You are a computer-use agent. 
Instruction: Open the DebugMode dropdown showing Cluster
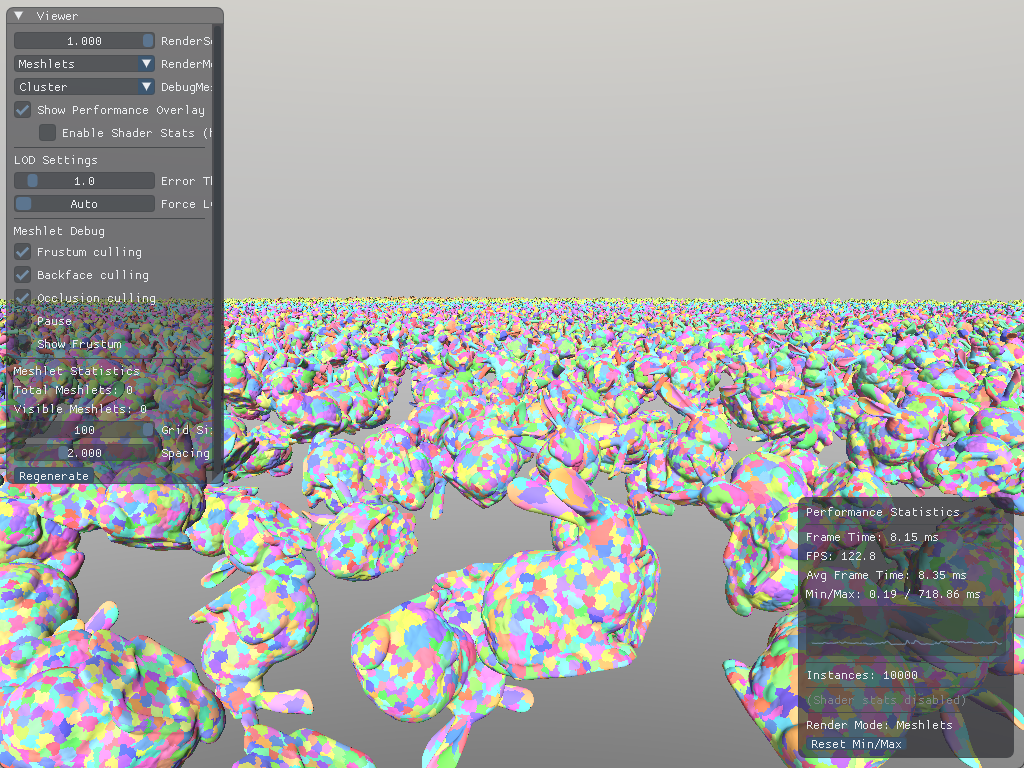point(85,87)
